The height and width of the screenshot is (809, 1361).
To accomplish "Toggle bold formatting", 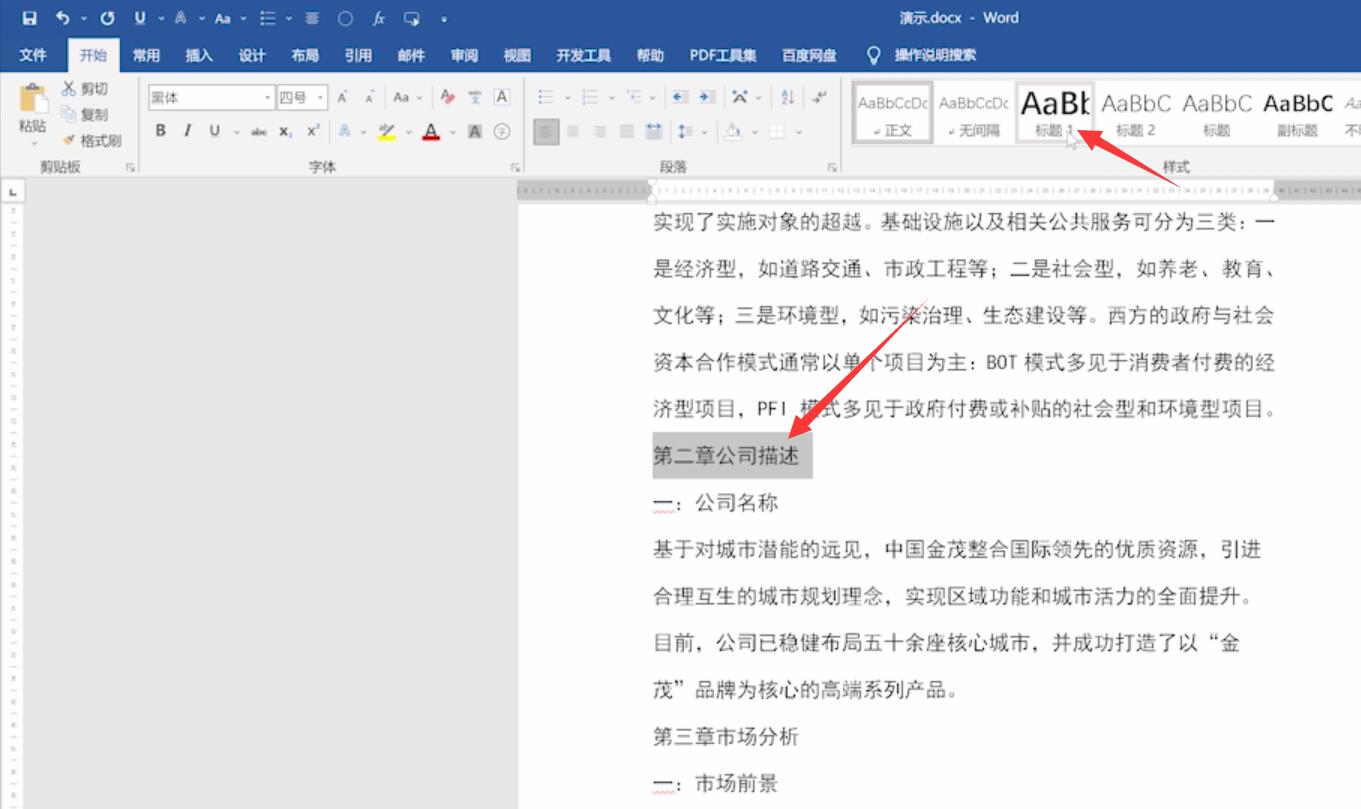I will [x=160, y=131].
